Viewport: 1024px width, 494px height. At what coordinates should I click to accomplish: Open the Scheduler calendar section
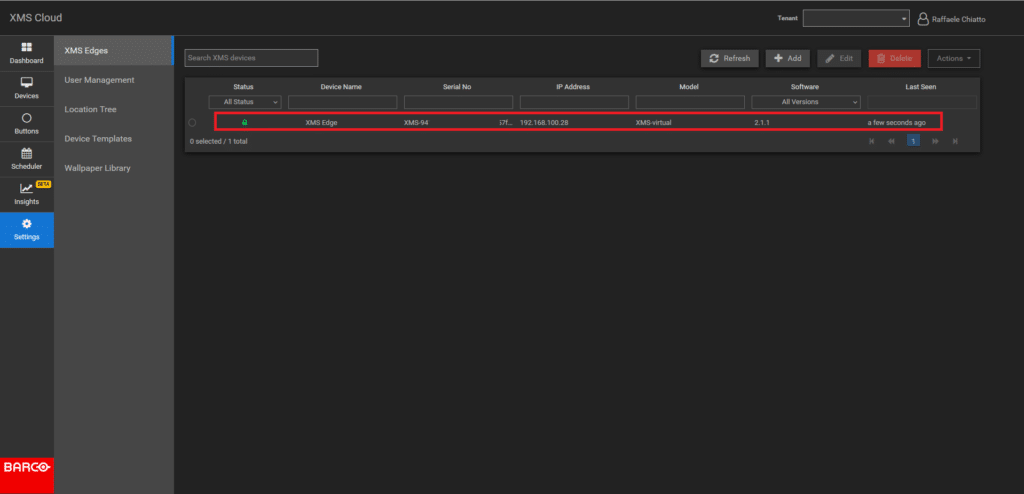click(27, 159)
